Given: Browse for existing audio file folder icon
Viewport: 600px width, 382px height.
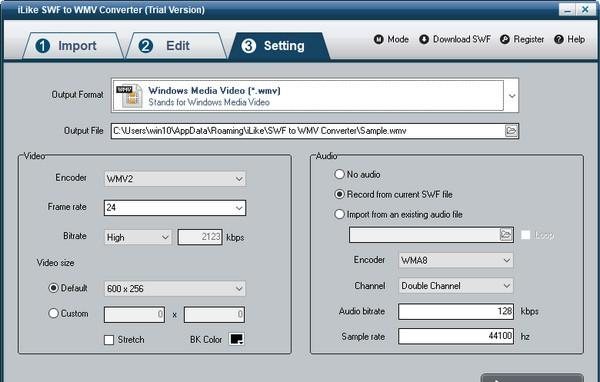Looking at the screenshot, I should pos(506,234).
